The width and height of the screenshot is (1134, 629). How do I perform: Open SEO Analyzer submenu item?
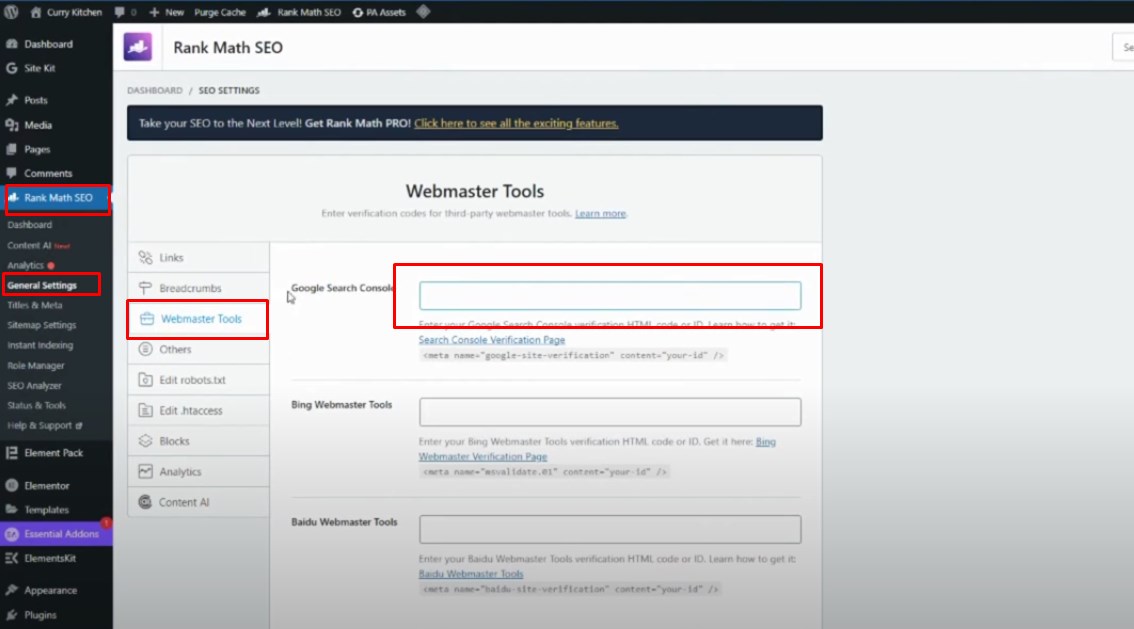click(x=34, y=386)
